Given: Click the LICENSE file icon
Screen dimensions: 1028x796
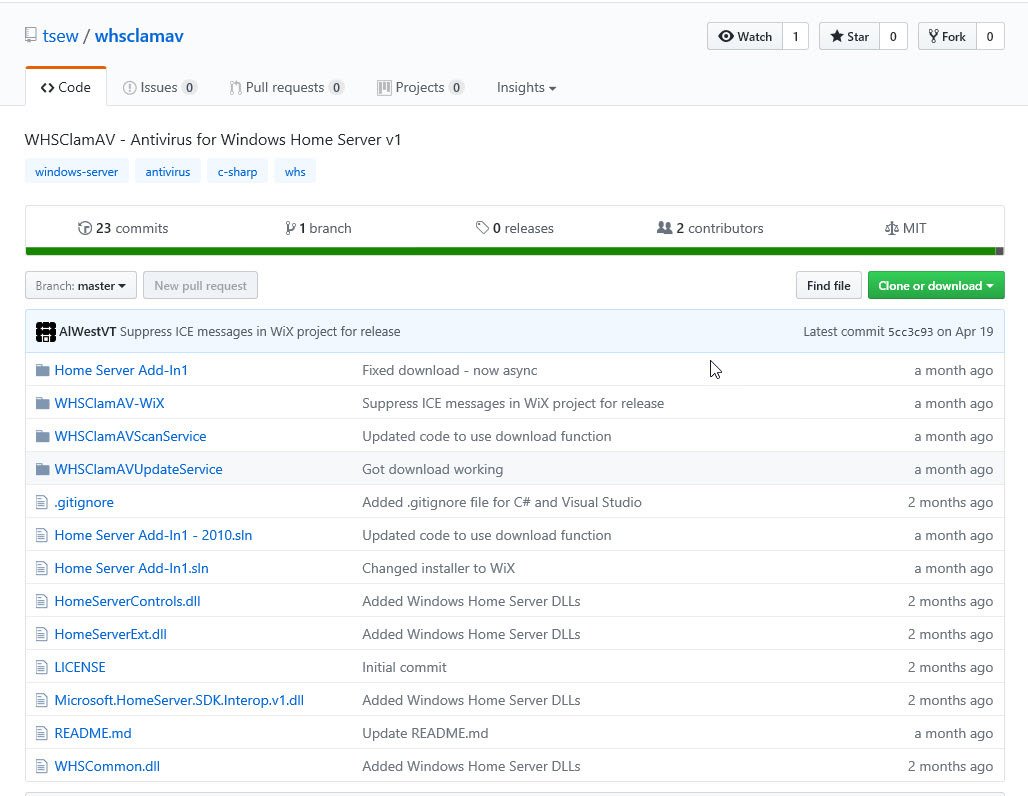Looking at the screenshot, I should pos(41,667).
